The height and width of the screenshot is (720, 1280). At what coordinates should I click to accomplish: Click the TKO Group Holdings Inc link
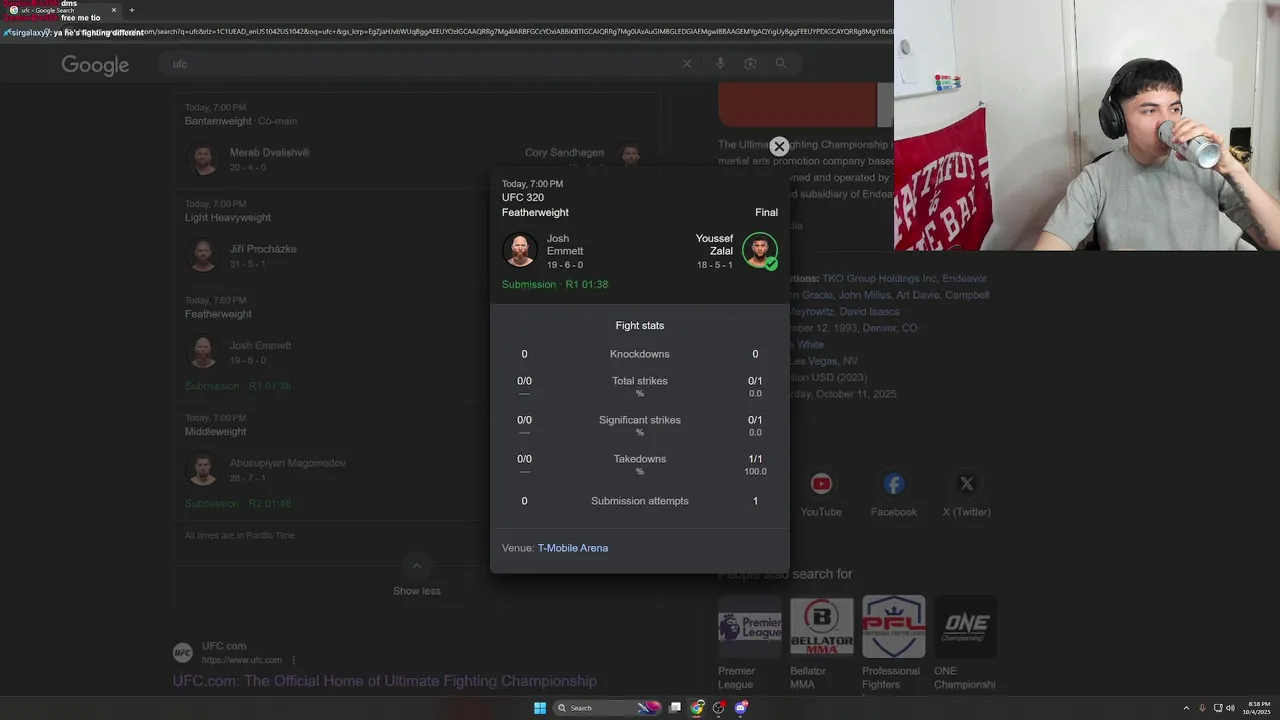click(879, 279)
